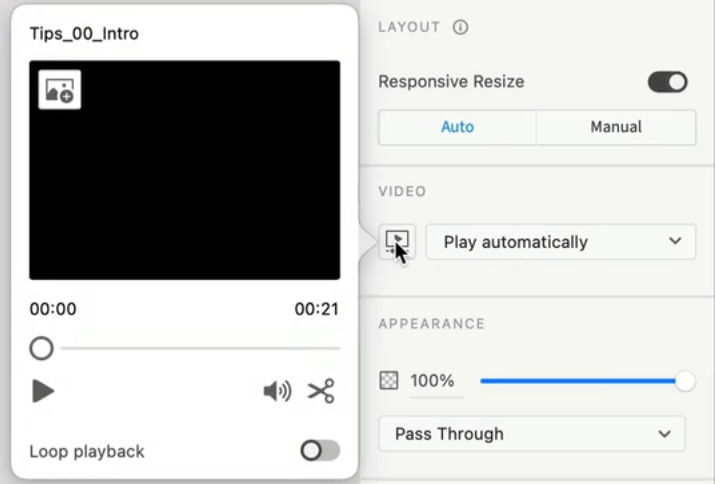Mute the video volume speaker icon
The image size is (715, 484).
point(276,391)
